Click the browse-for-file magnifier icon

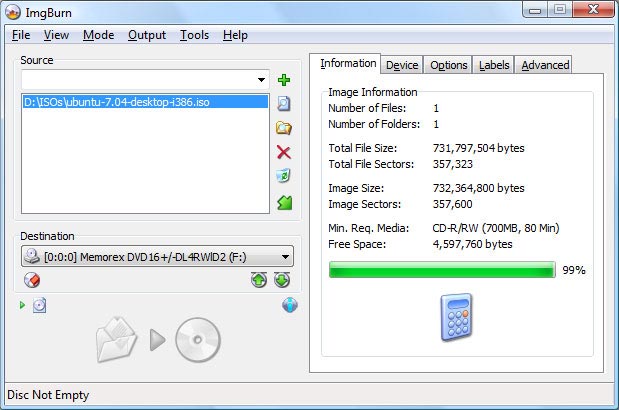click(x=284, y=104)
